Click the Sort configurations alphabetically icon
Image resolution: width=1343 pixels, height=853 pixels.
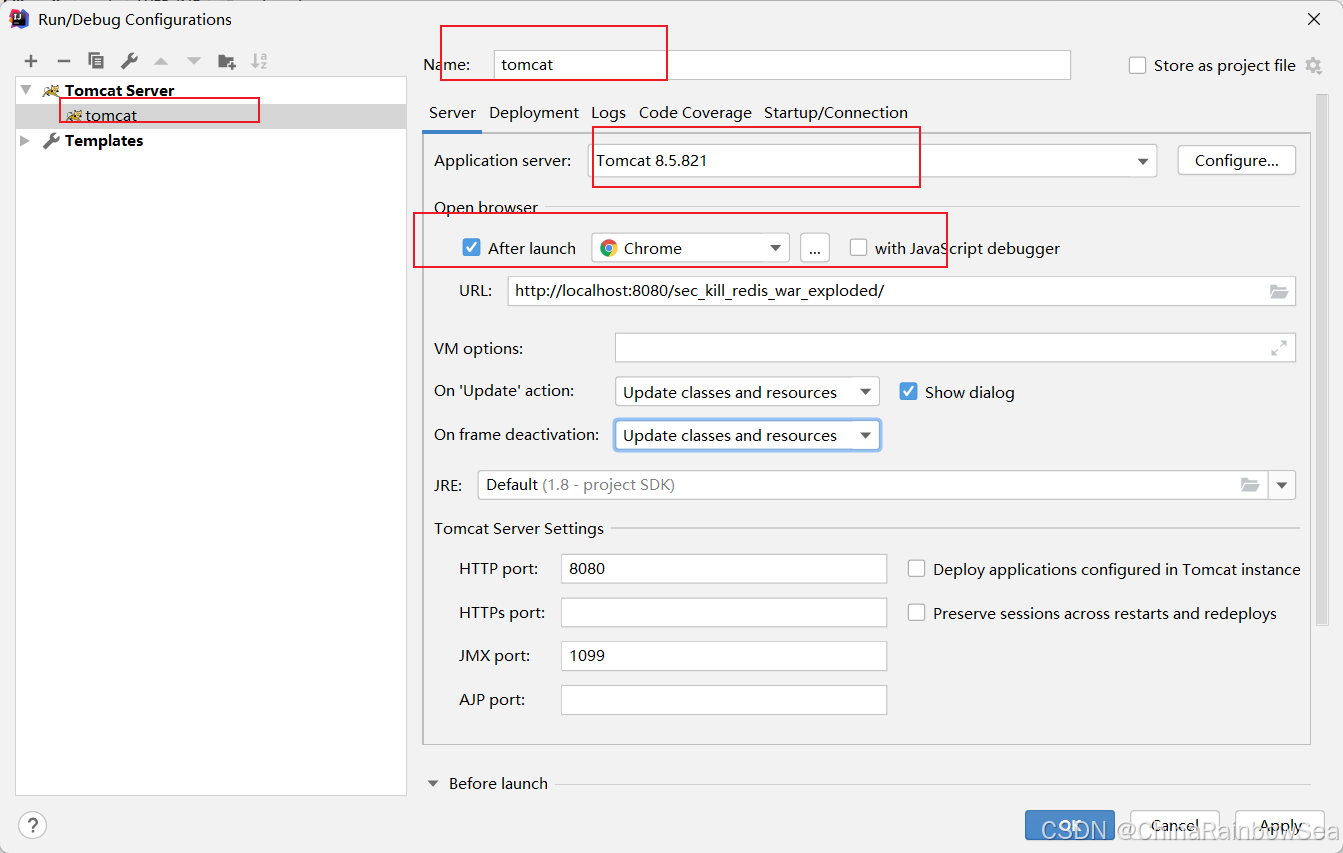259,61
